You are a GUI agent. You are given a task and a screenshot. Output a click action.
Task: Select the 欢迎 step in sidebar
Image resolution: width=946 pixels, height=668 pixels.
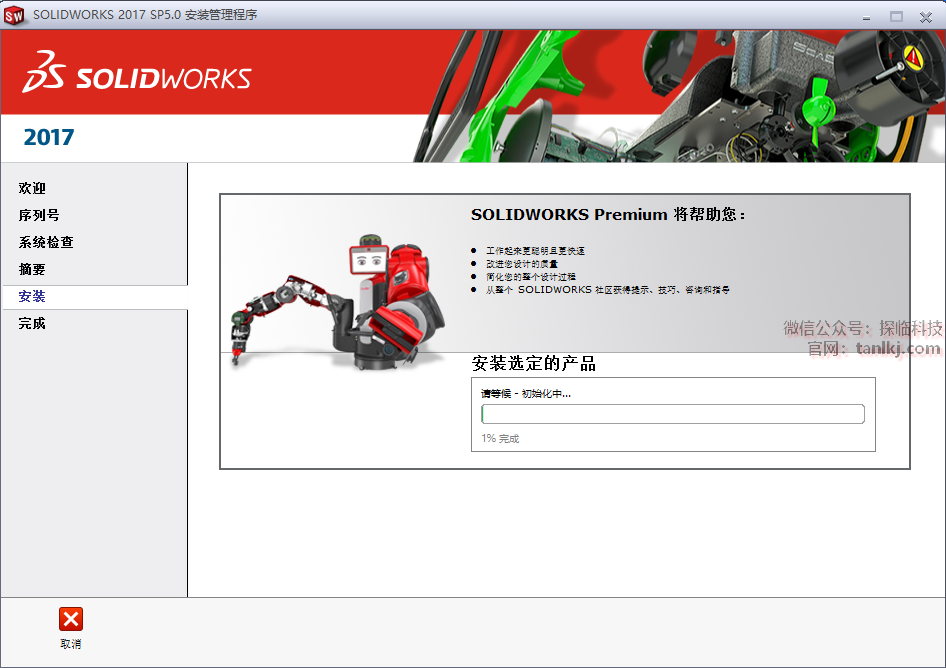[32, 188]
